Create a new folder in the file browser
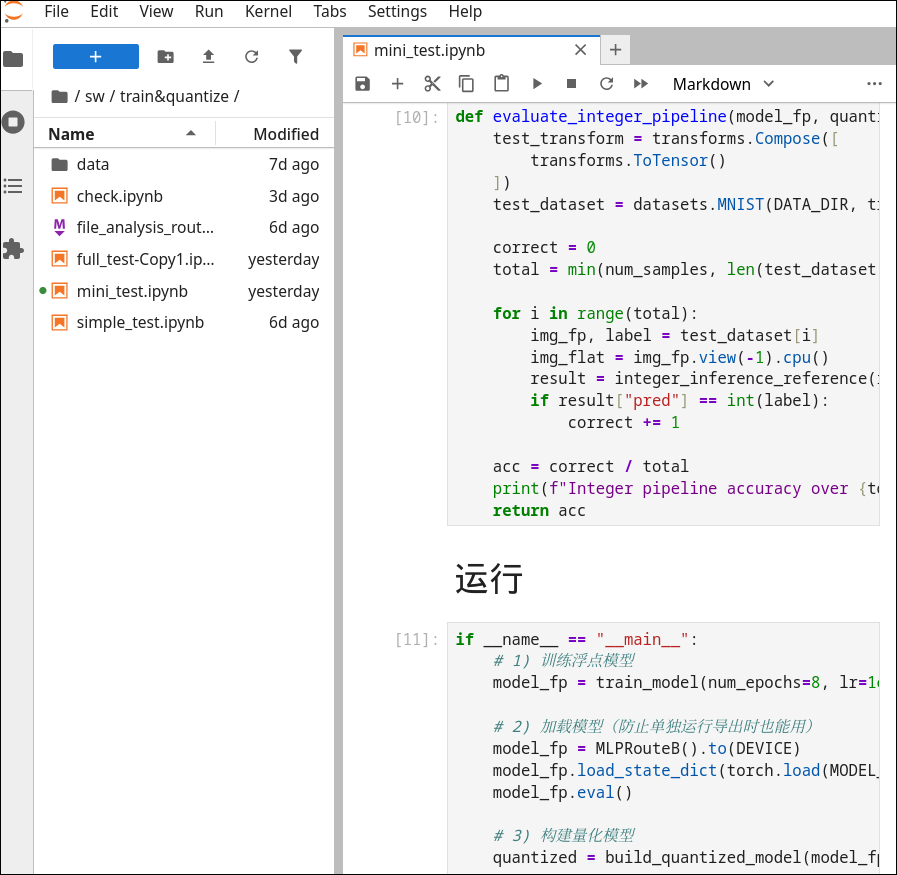Viewport: 897px width, 875px height. coord(166,58)
